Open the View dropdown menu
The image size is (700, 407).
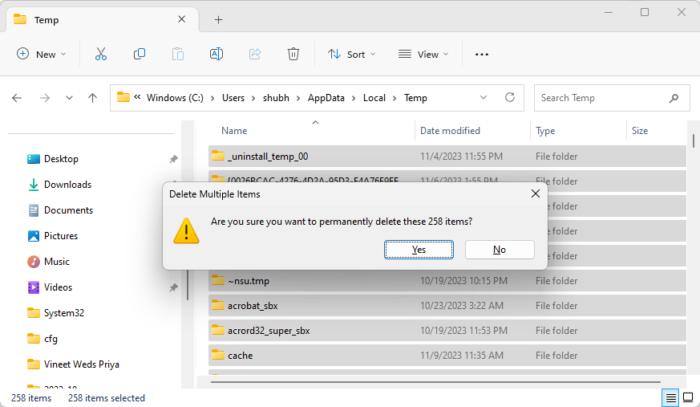pyautogui.click(x=423, y=54)
